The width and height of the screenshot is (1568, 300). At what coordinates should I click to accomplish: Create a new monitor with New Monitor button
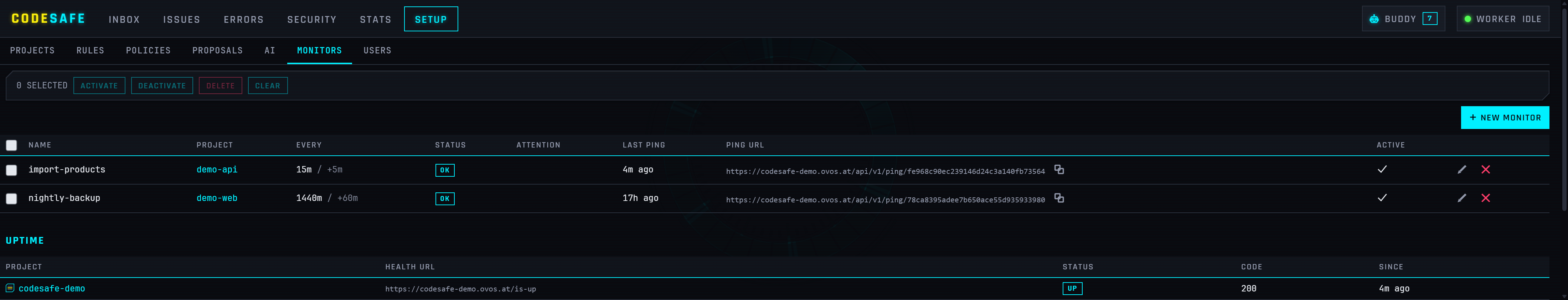click(x=1505, y=118)
